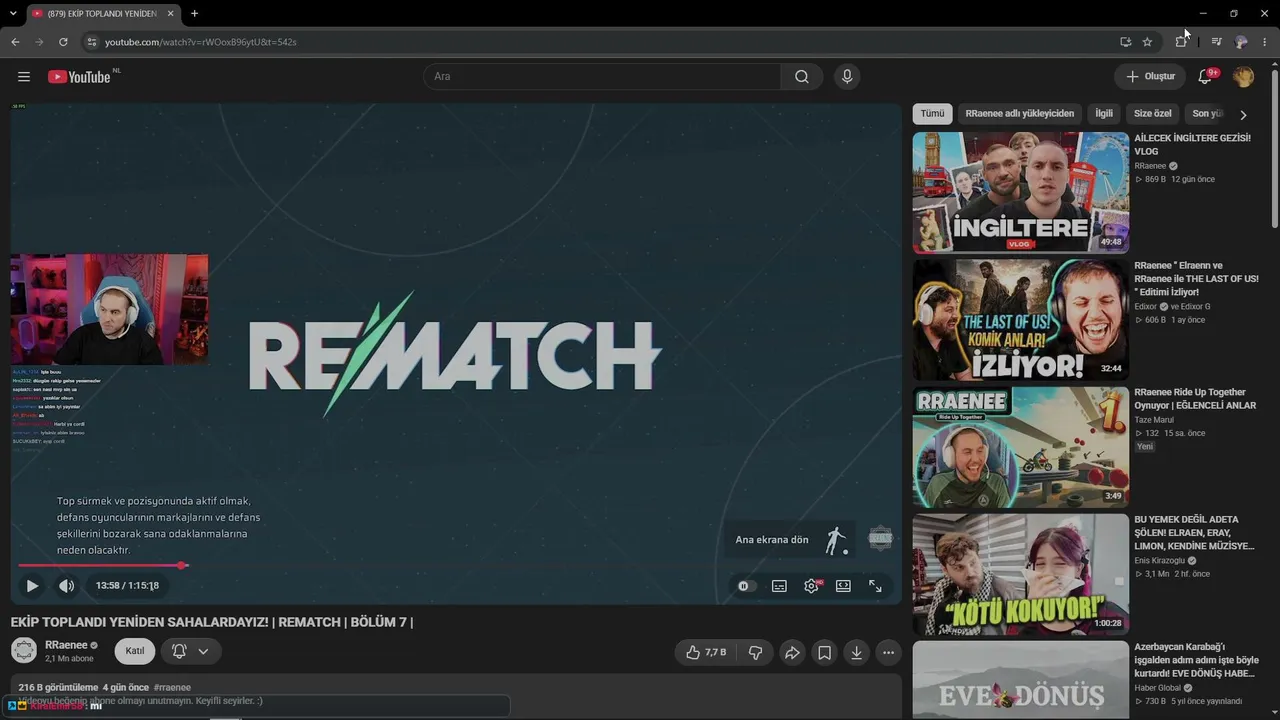Focus the Ara search field
1280x720 pixels.
[x=602, y=77]
